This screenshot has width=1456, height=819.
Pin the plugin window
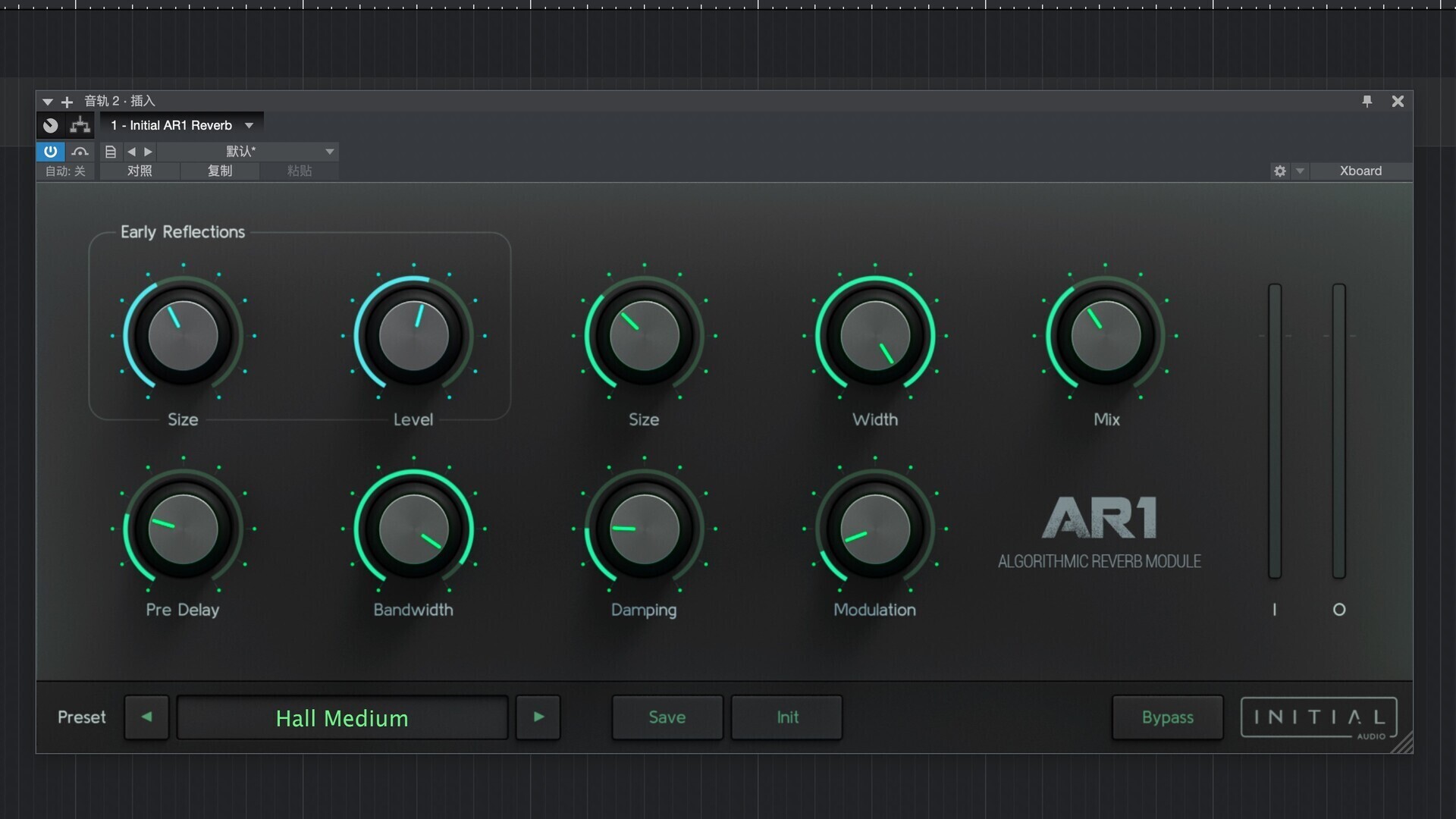tap(1367, 101)
